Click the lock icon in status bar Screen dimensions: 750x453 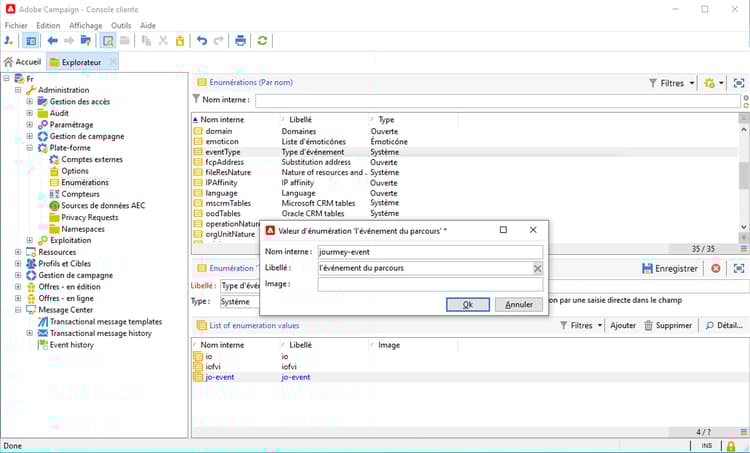(731, 446)
